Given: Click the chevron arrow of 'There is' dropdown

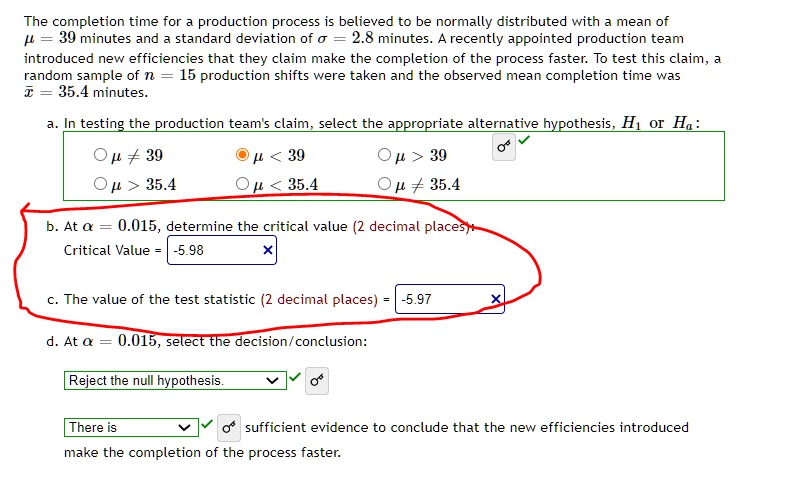Looking at the screenshot, I should (x=184, y=428).
